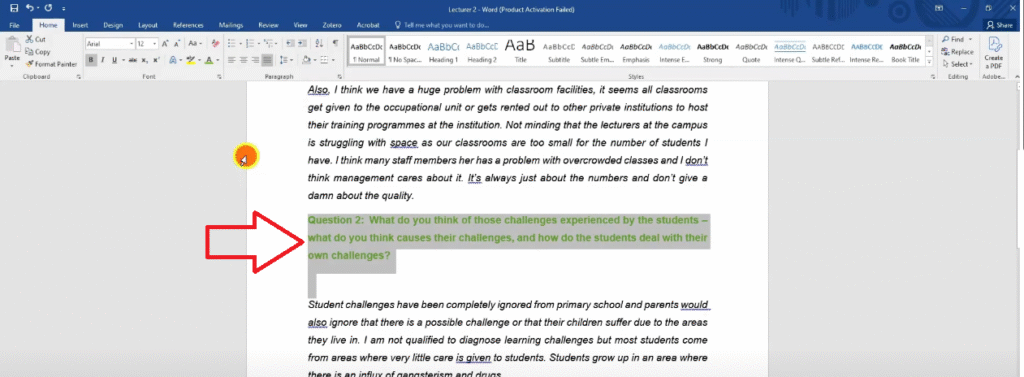Open the Font dialog launcher

click(219, 77)
